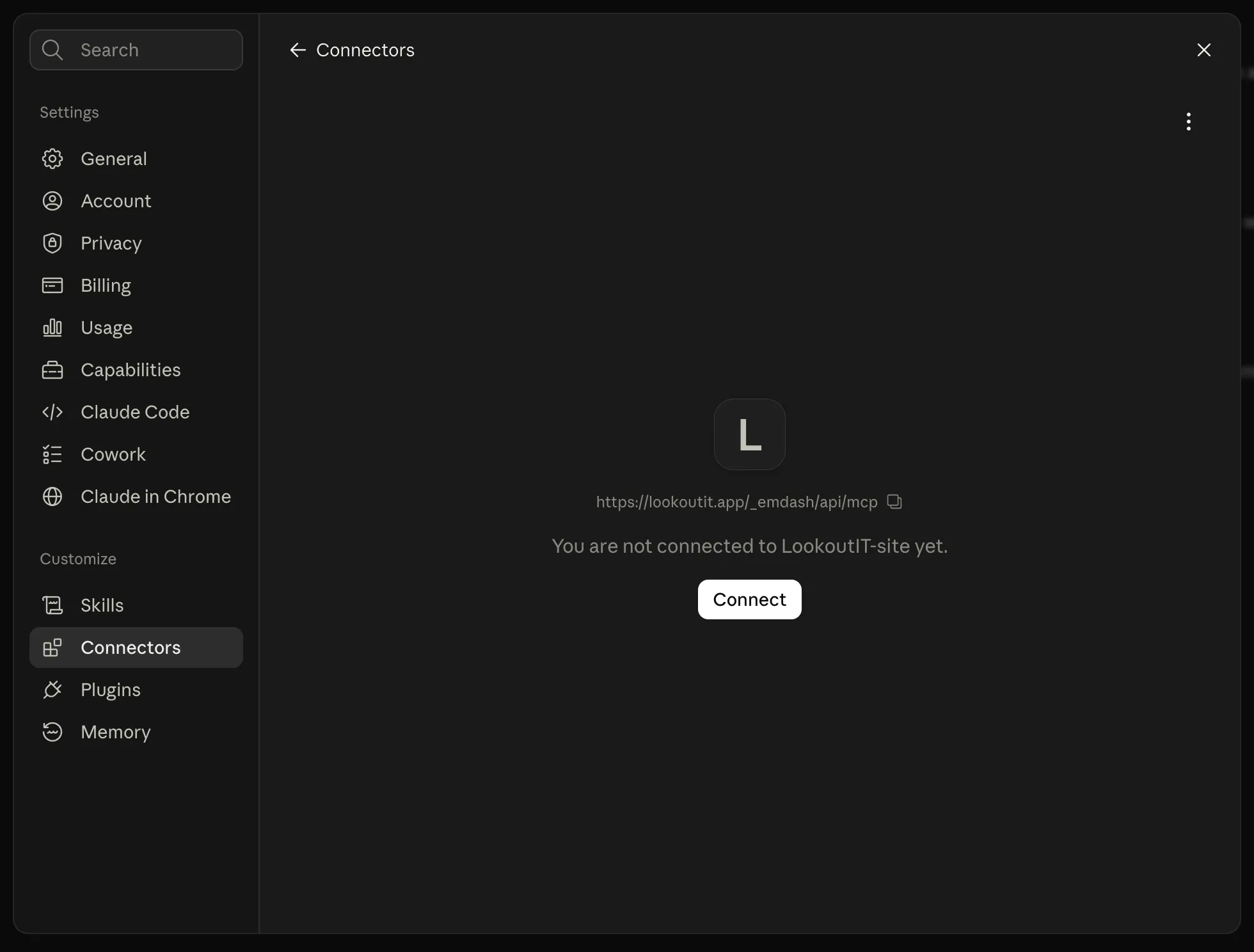This screenshot has width=1254, height=952.
Task: Click the Claude in Chrome globe icon
Action: point(52,496)
